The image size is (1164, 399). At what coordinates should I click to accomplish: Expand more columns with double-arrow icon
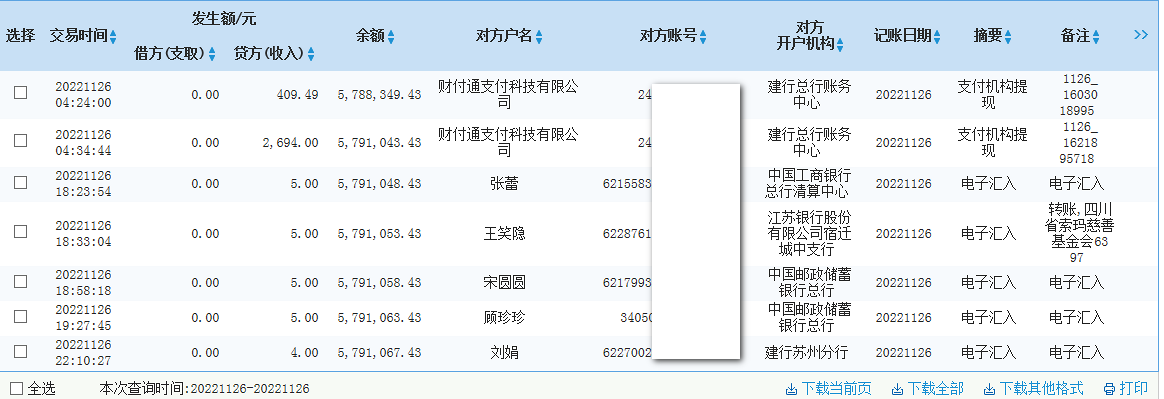[x=1142, y=35]
